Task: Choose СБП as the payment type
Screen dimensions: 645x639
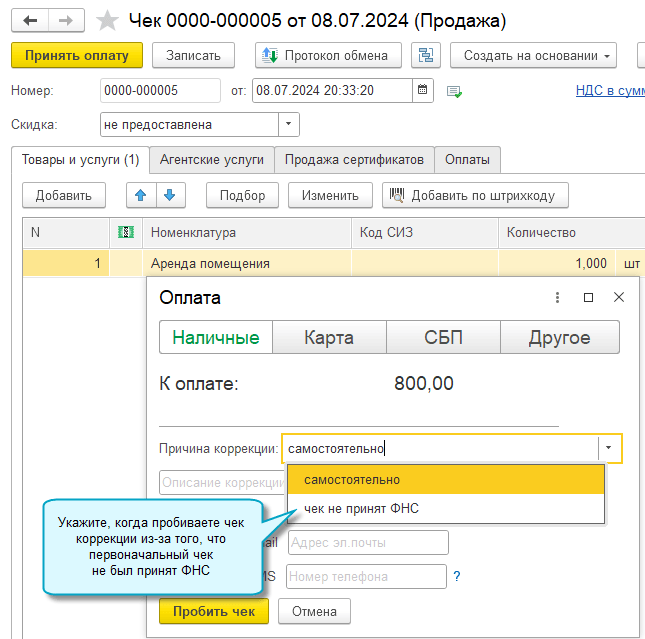Action: coord(443,338)
